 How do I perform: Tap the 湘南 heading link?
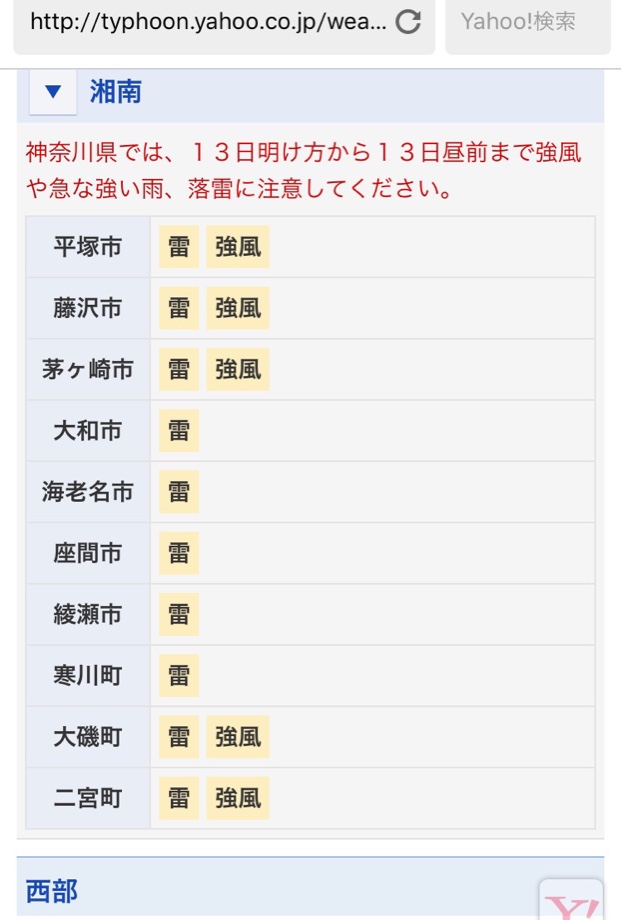[116, 92]
